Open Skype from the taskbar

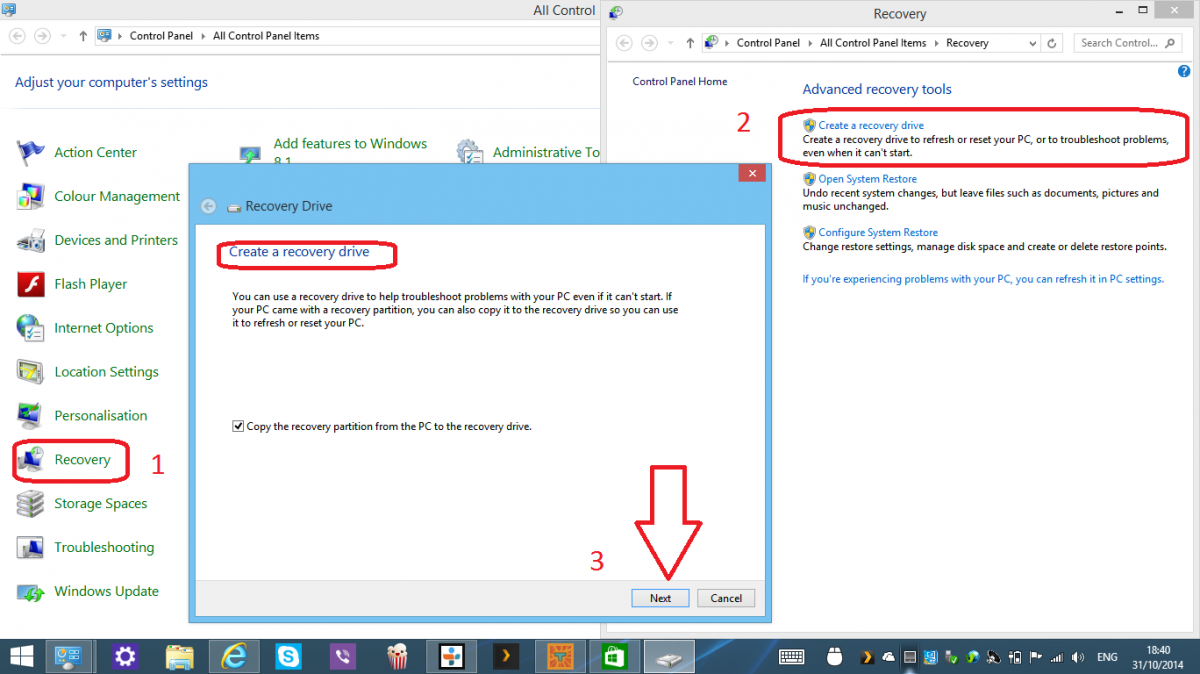tap(290, 656)
